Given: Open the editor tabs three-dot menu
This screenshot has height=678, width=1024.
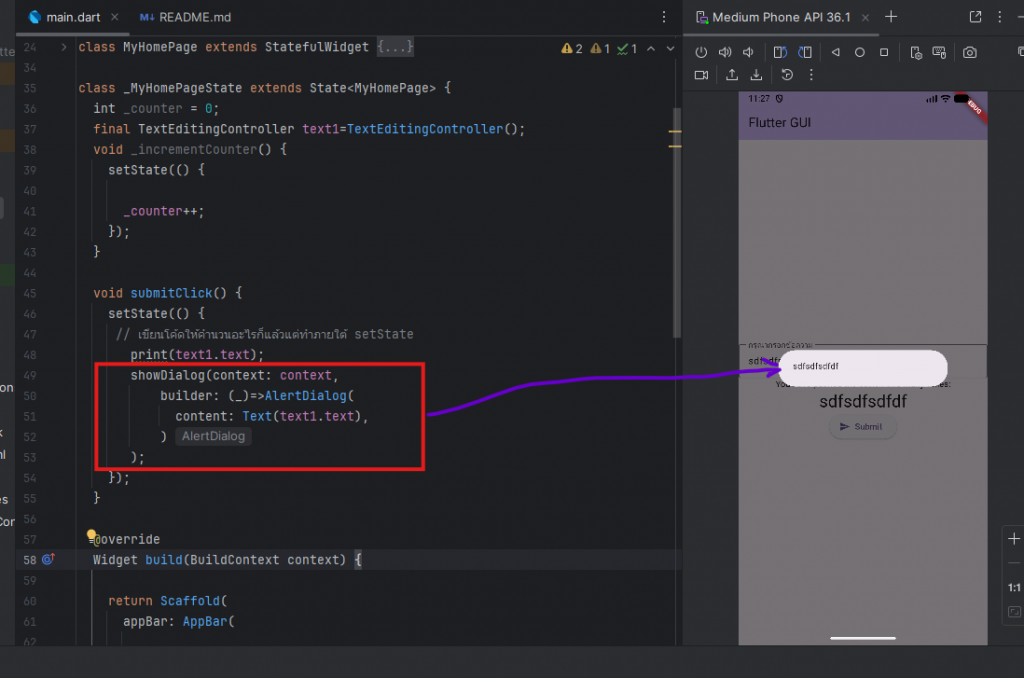Looking at the screenshot, I should pos(664,17).
